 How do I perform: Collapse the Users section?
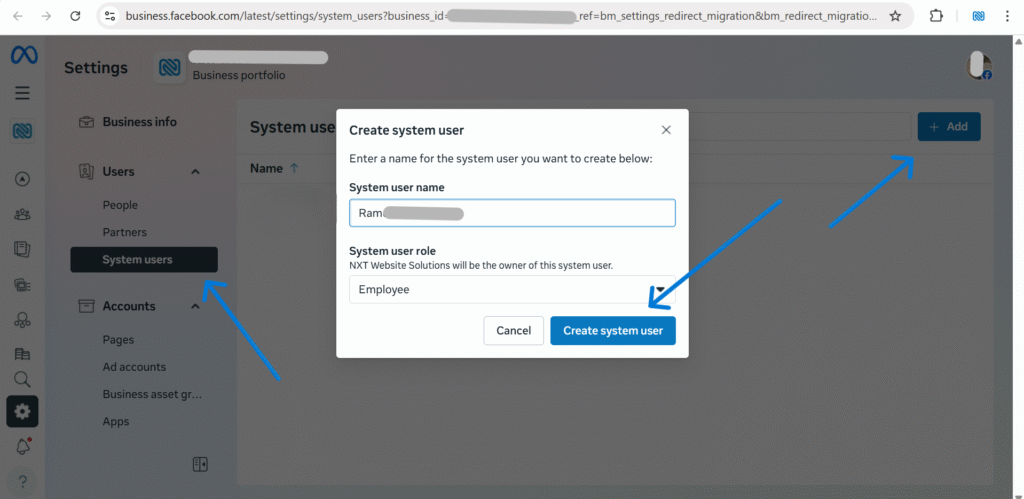coord(195,172)
